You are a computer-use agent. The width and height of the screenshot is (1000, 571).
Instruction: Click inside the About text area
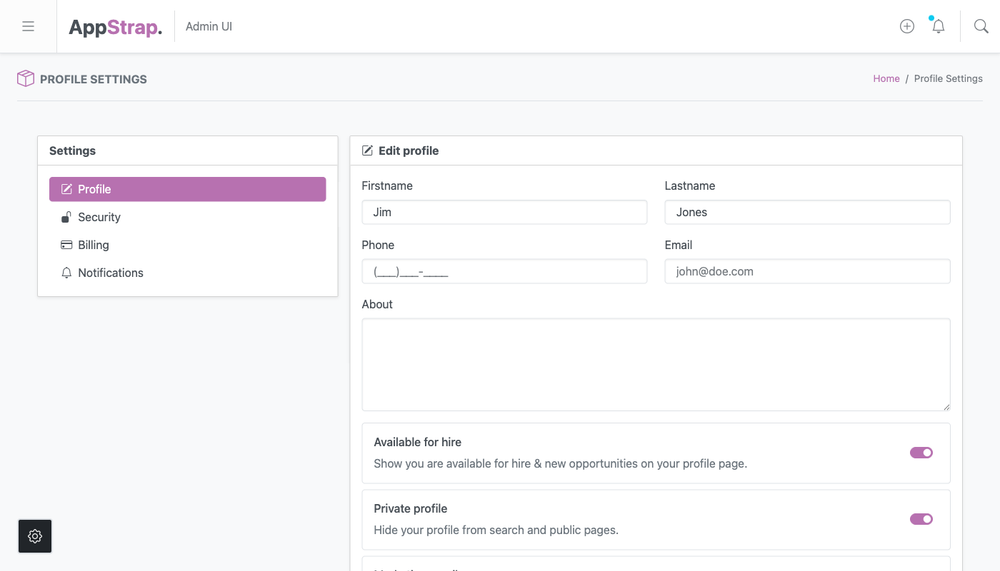point(656,365)
